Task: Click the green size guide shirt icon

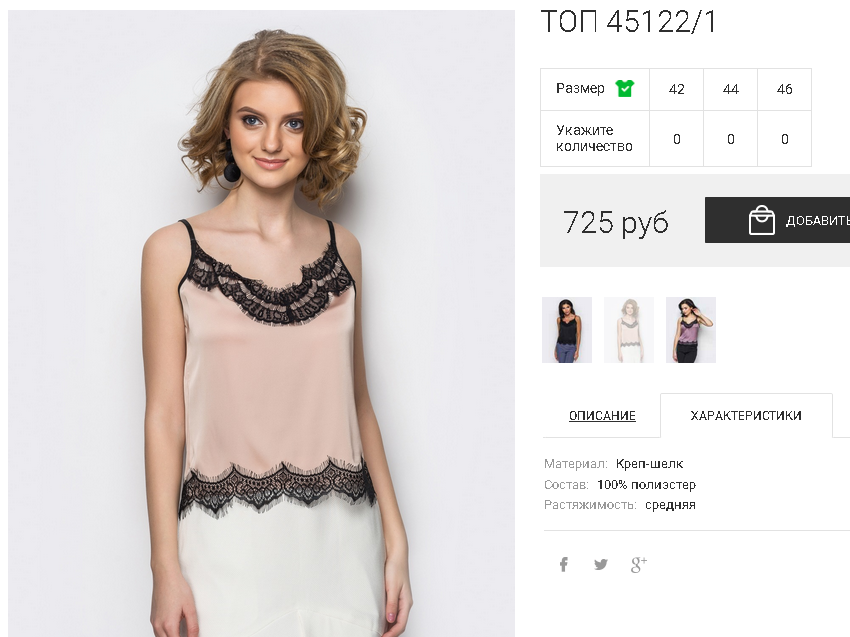Action: coord(624,88)
